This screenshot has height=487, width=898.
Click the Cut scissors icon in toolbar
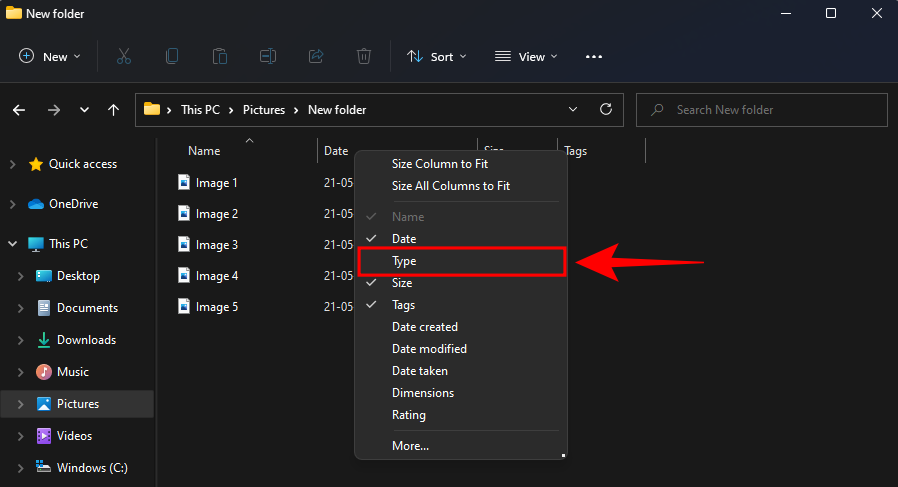(x=124, y=57)
